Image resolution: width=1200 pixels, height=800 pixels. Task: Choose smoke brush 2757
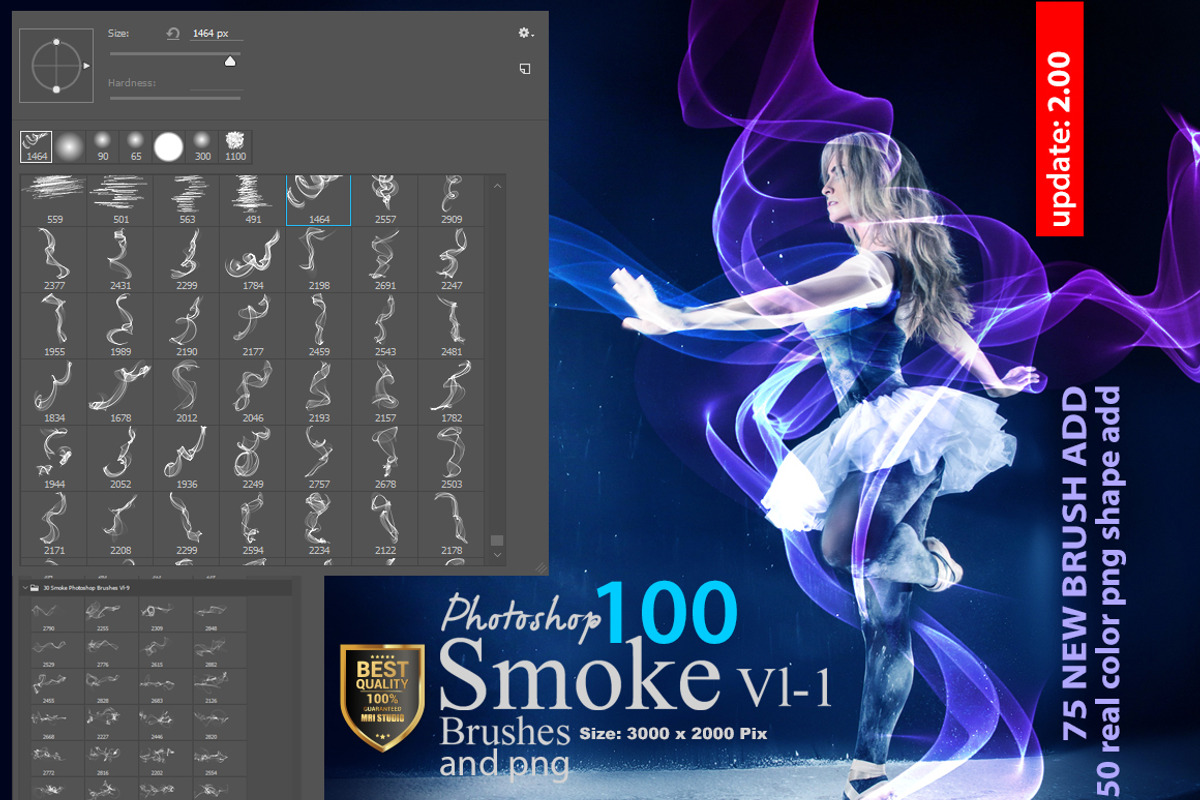tap(319, 458)
